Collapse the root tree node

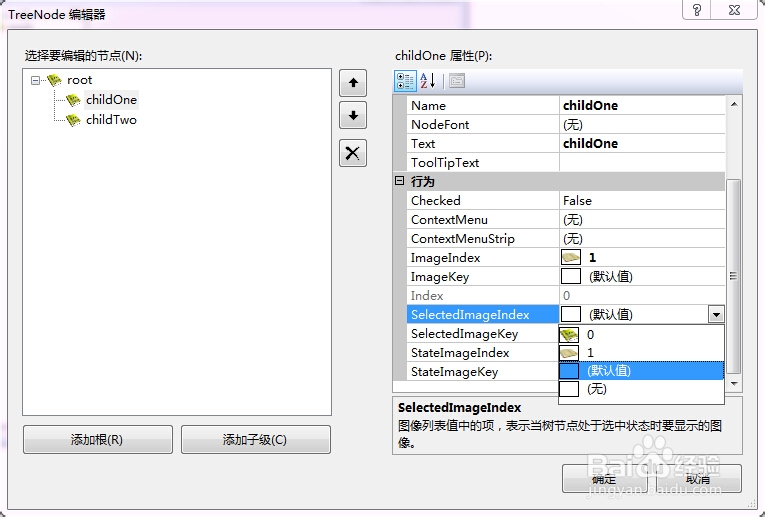coord(35,80)
